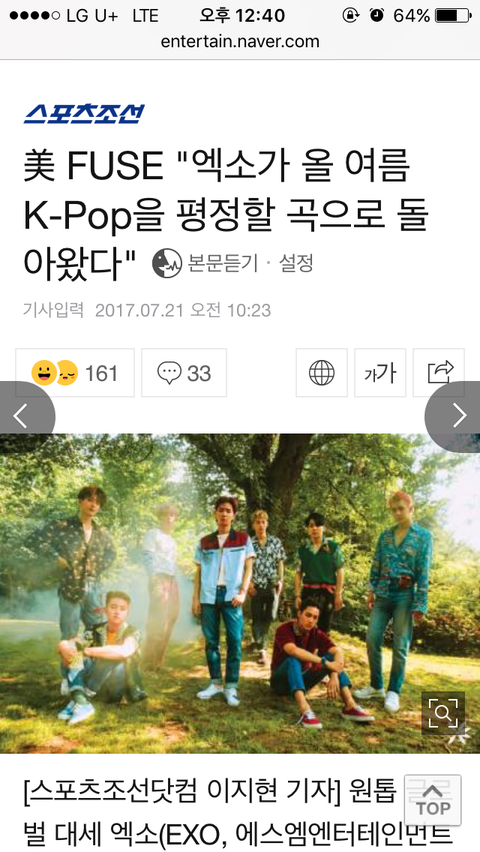Tap the battery indicator in status bar
This screenshot has height=852, width=480.
pos(453,15)
